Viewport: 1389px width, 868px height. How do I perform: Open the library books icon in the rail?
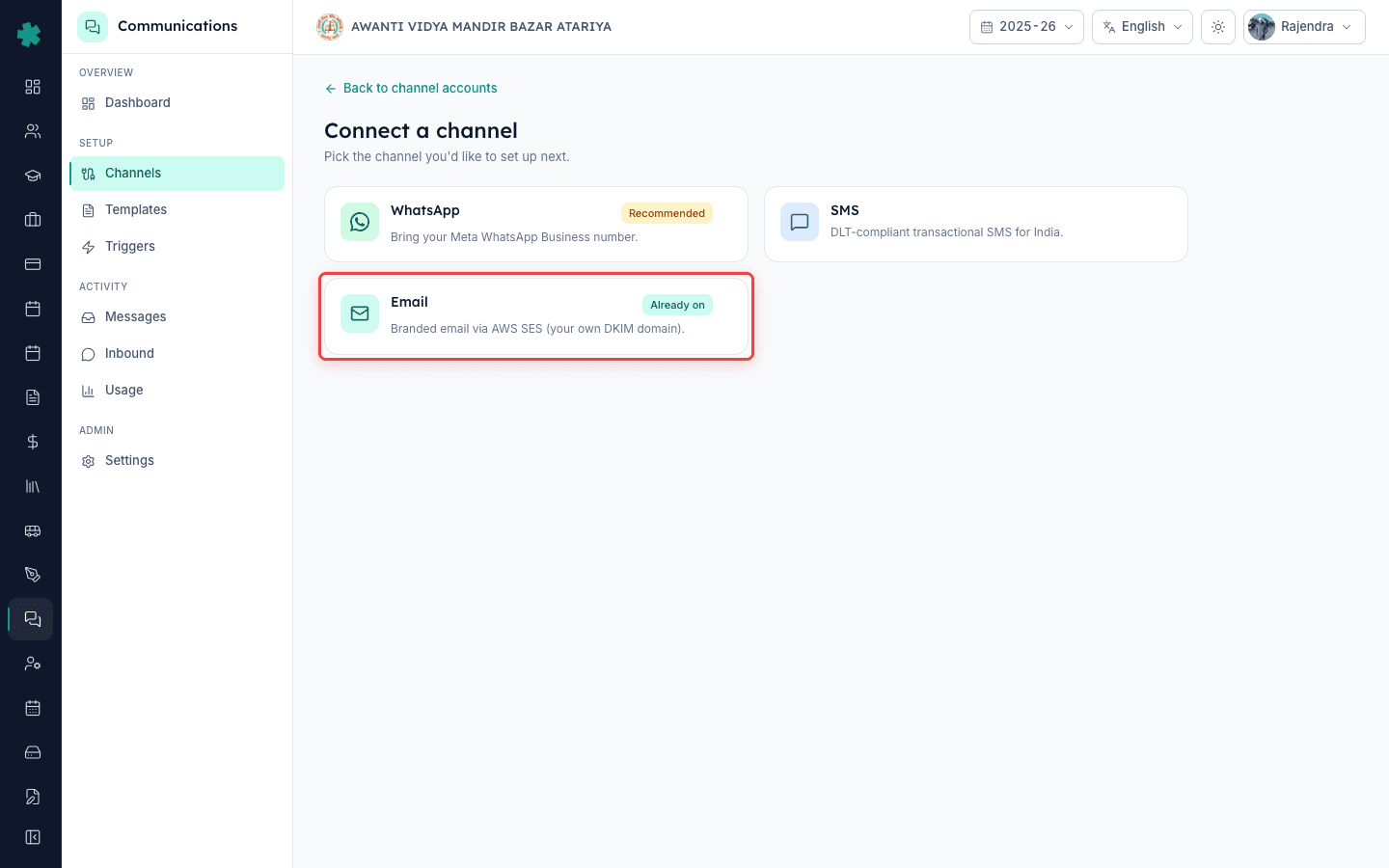click(x=33, y=486)
